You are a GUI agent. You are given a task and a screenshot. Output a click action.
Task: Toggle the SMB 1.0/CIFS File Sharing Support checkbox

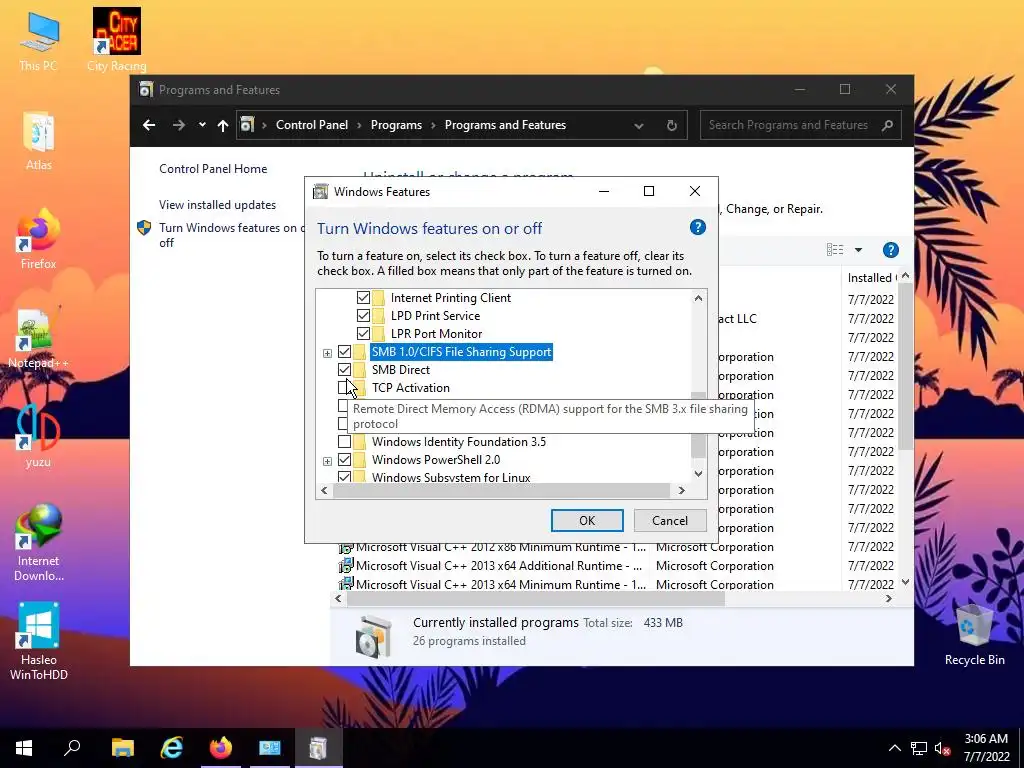344,352
